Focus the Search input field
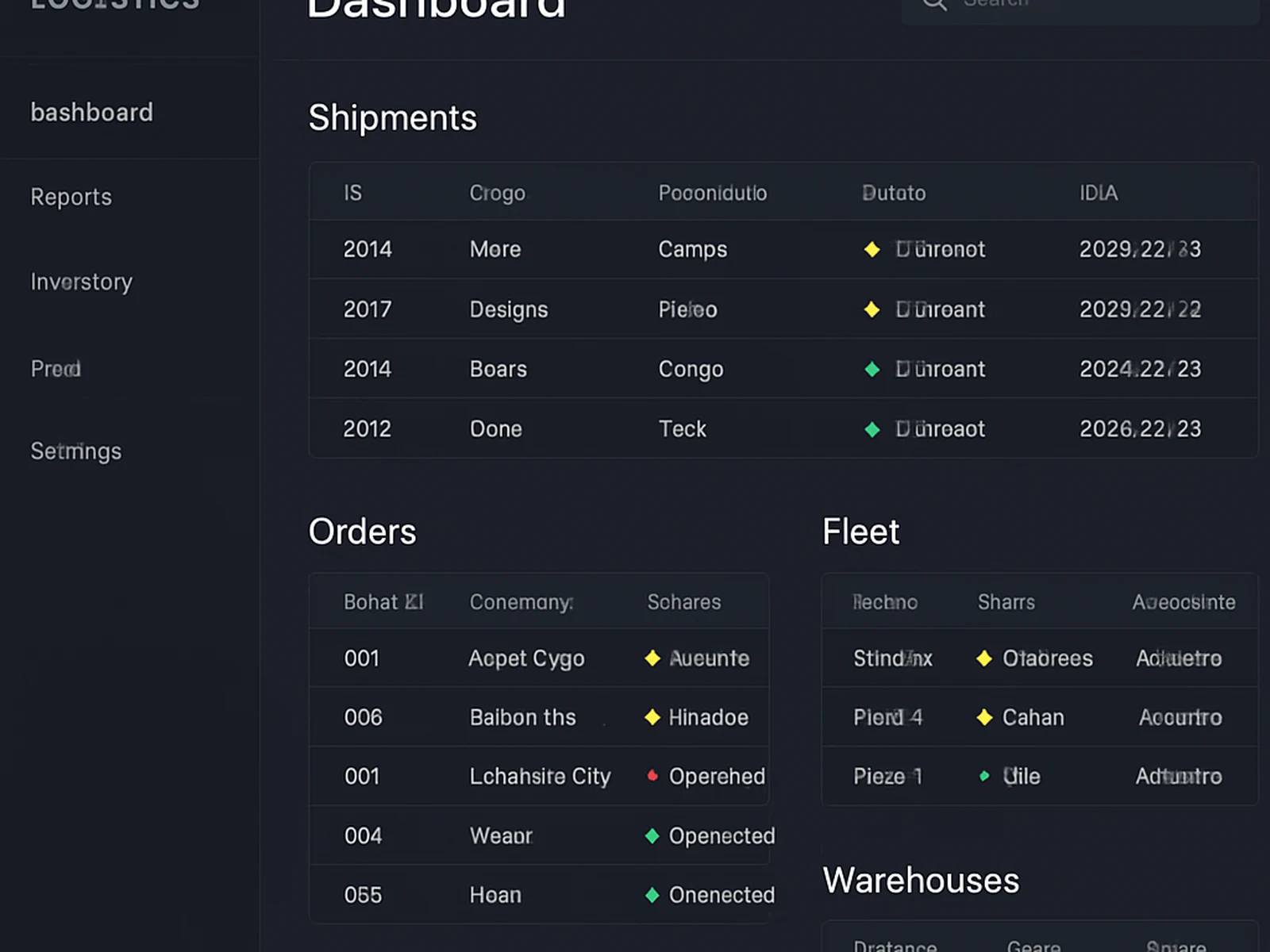The image size is (1270, 952). tap(1095, 6)
